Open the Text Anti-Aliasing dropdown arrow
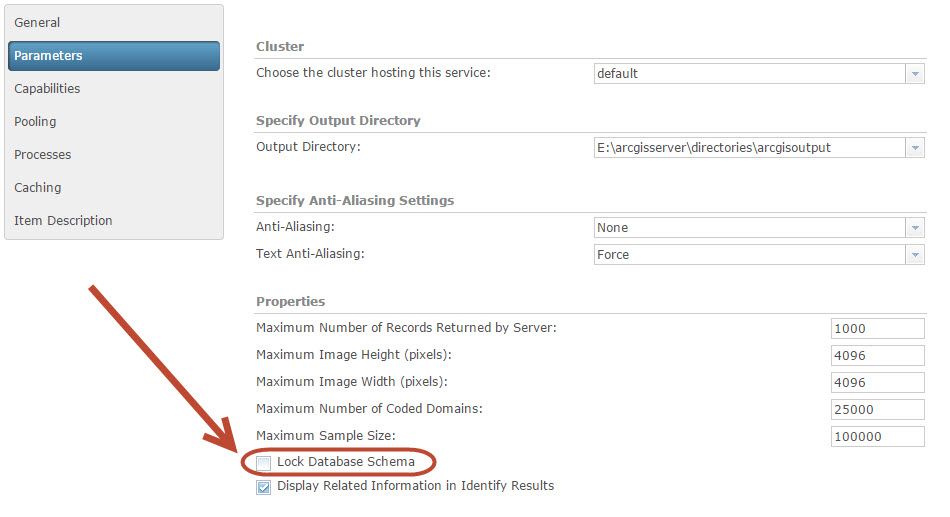Image resolution: width=950 pixels, height=517 pixels. point(915,255)
